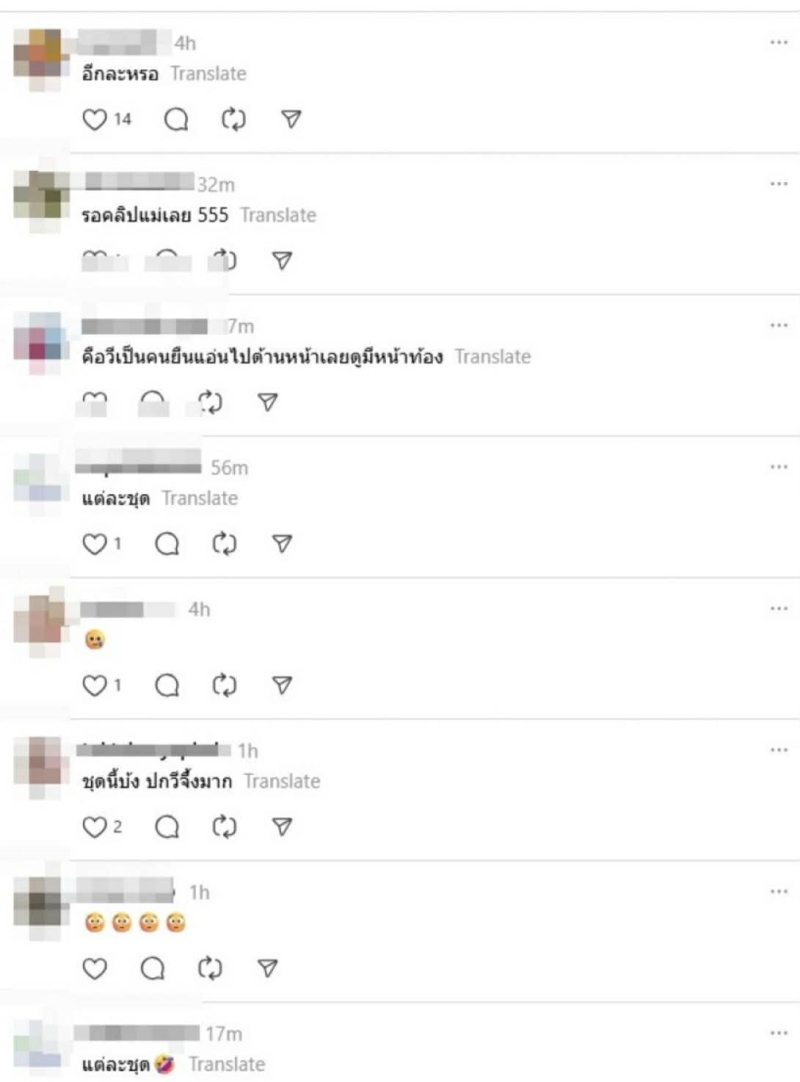The height and width of the screenshot is (1082, 800).
Task: Like the 'ชุดนี้บัง ปกรีจึ้งมาก' comment
Action: pyautogui.click(x=95, y=827)
